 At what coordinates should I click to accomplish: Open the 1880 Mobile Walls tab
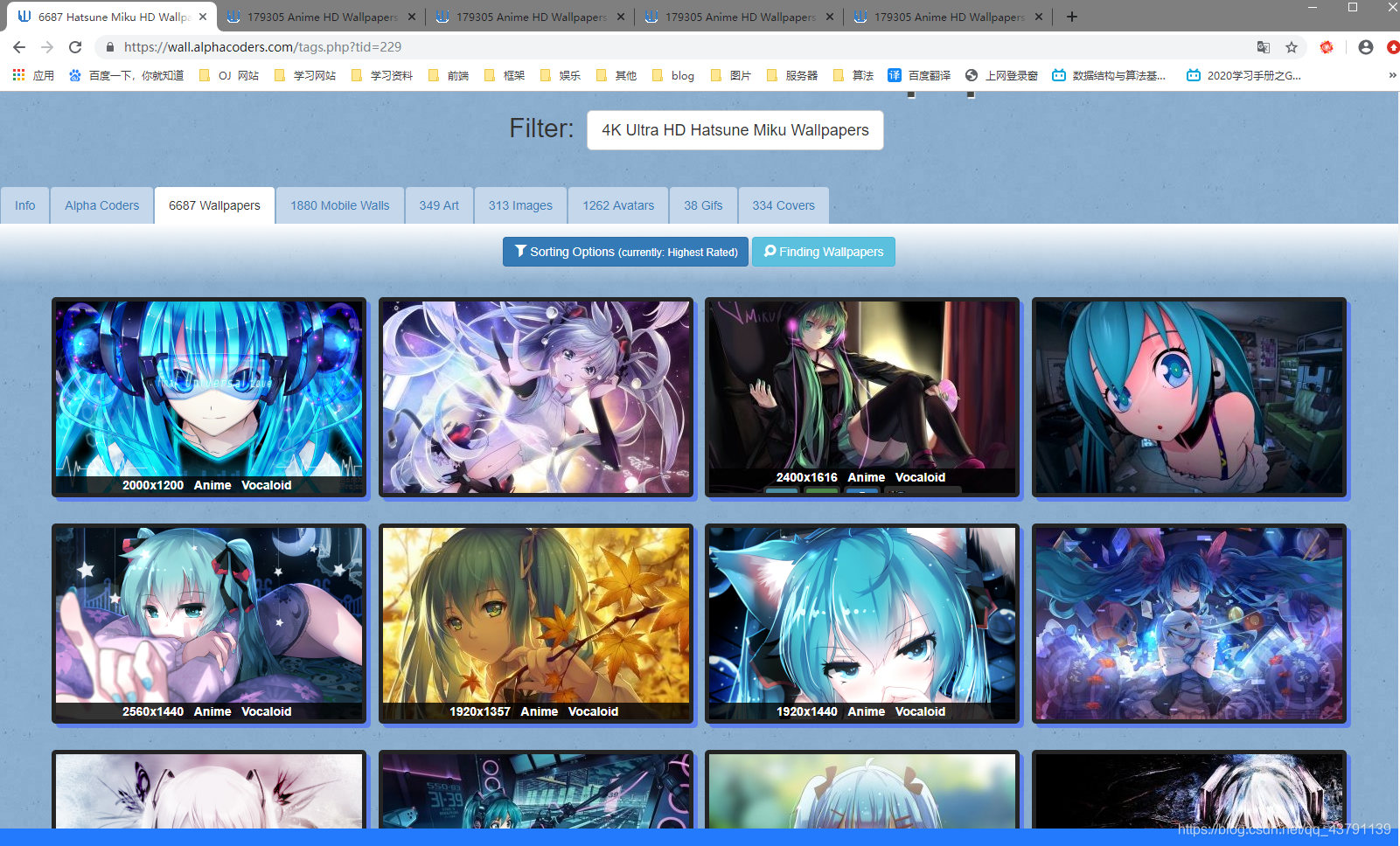click(340, 205)
